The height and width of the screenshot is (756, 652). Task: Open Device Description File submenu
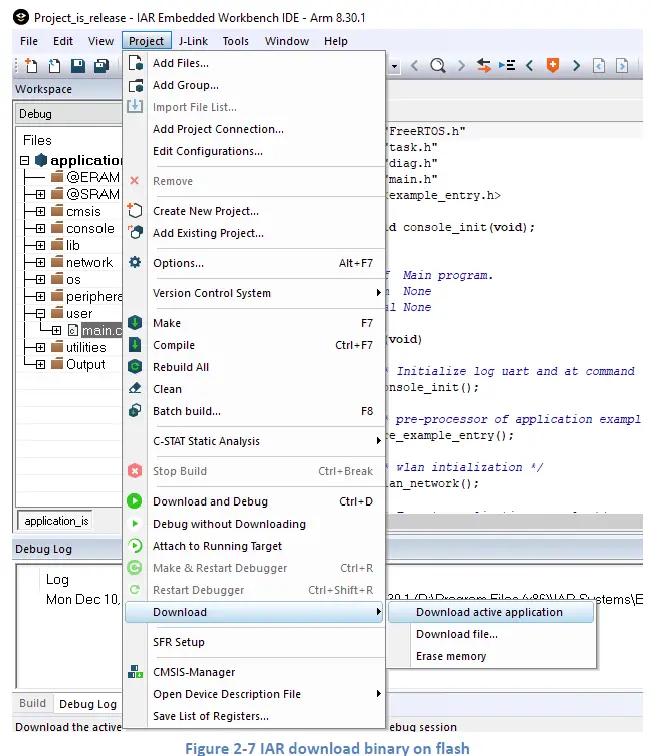pyautogui.click(x=254, y=694)
